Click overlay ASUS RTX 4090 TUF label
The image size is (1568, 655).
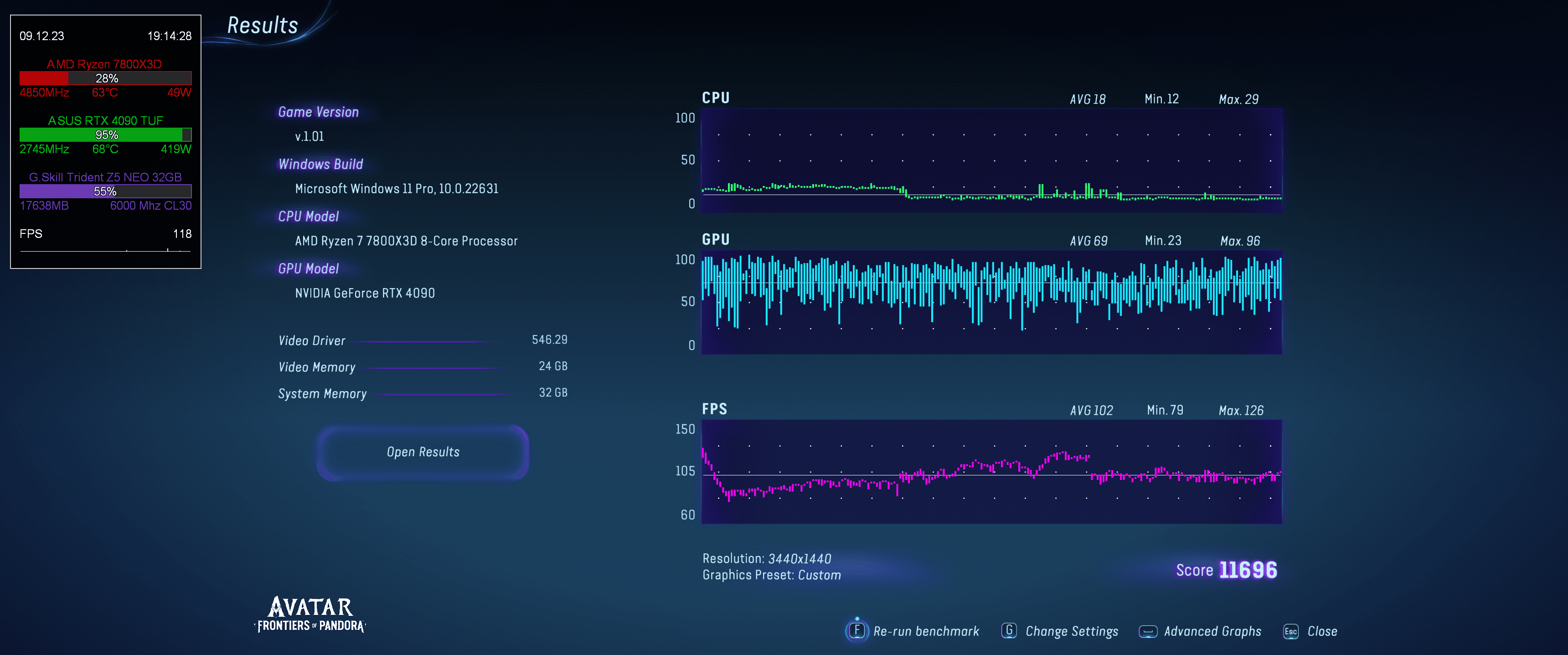(x=105, y=120)
